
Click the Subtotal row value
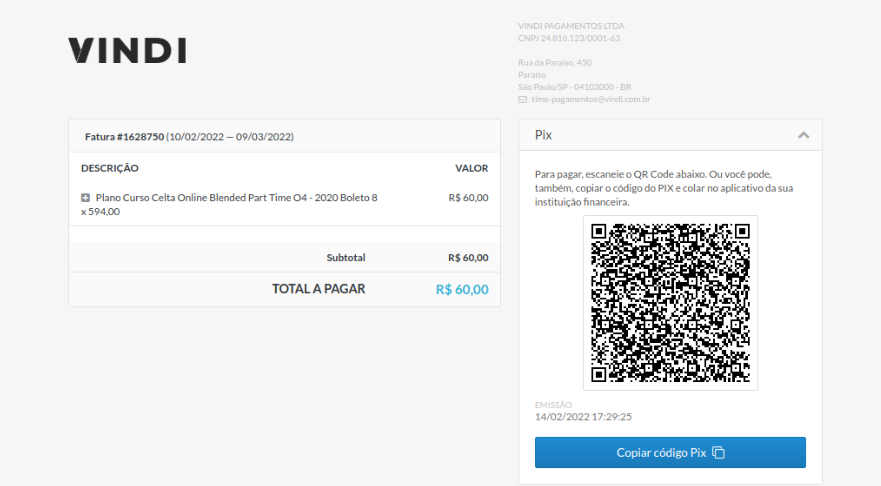[x=468, y=258]
